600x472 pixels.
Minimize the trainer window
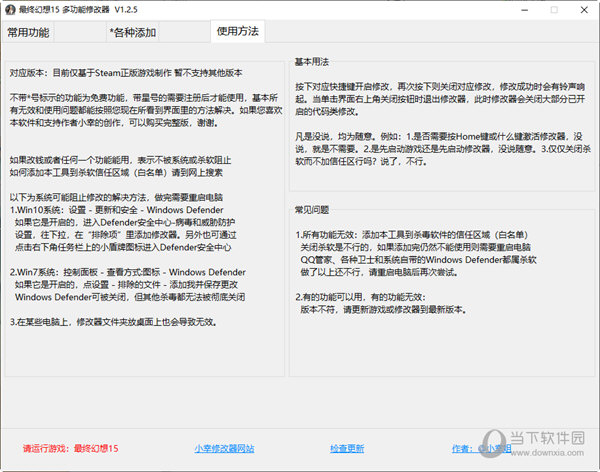click(525, 10)
